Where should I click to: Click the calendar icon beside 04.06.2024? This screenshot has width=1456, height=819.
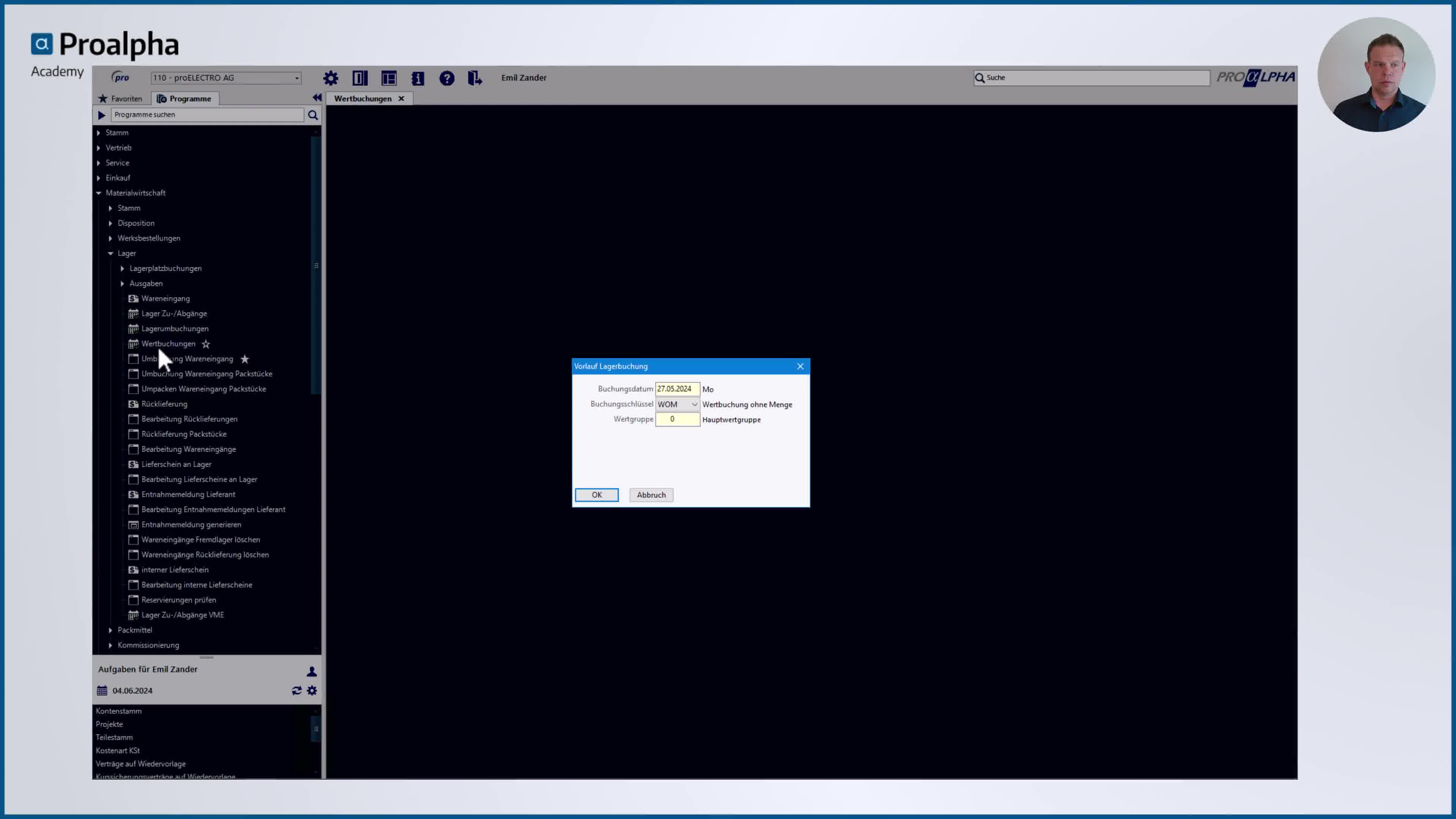[102, 691]
